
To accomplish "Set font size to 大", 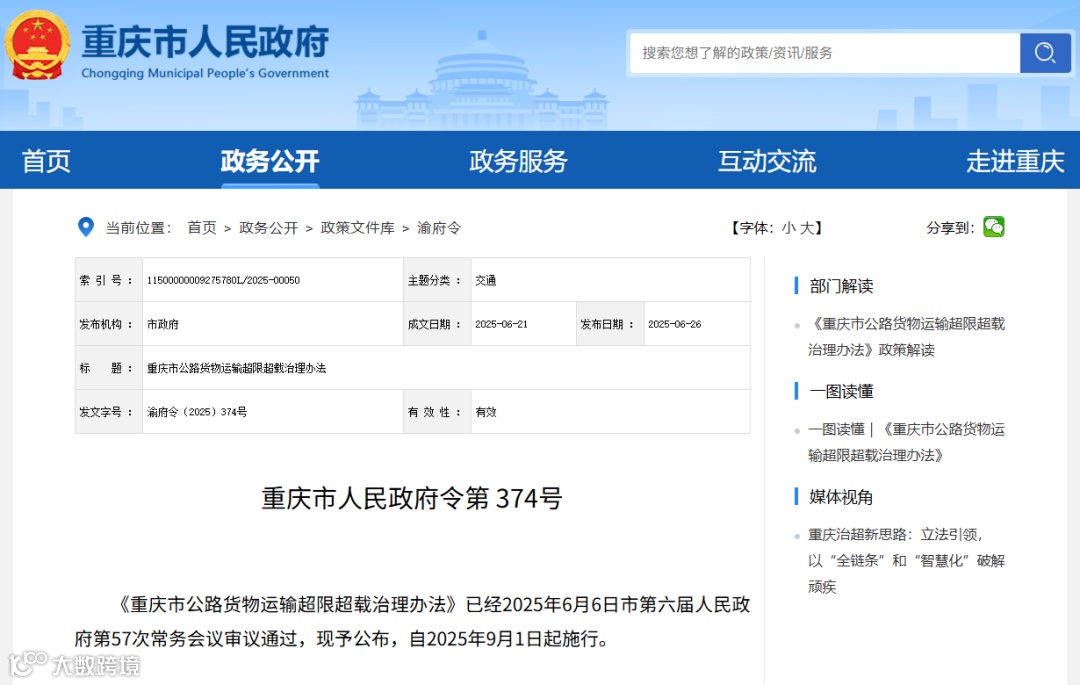I will (807, 228).
